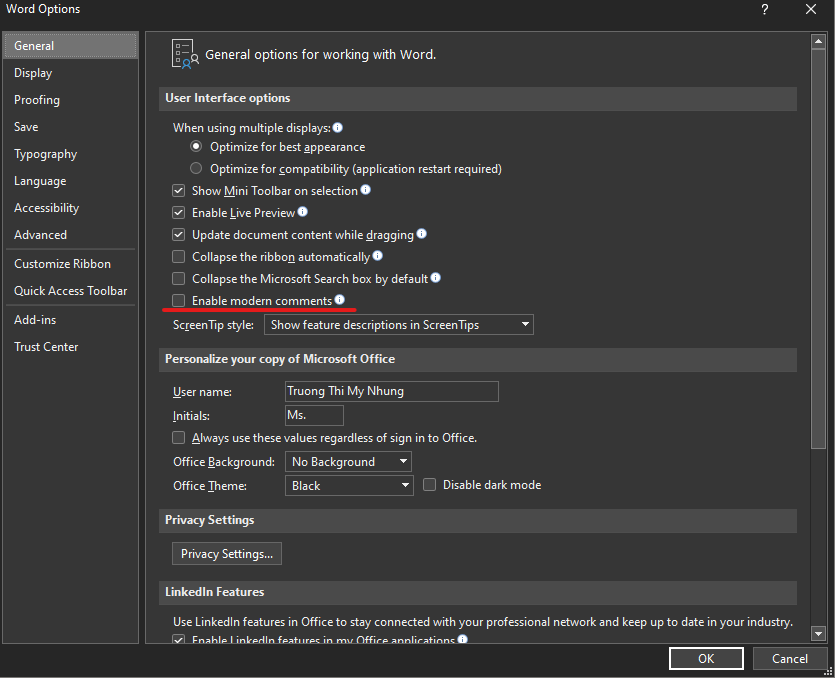The width and height of the screenshot is (835, 678).
Task: Click the scrollbar down arrow
Action: [x=818, y=633]
